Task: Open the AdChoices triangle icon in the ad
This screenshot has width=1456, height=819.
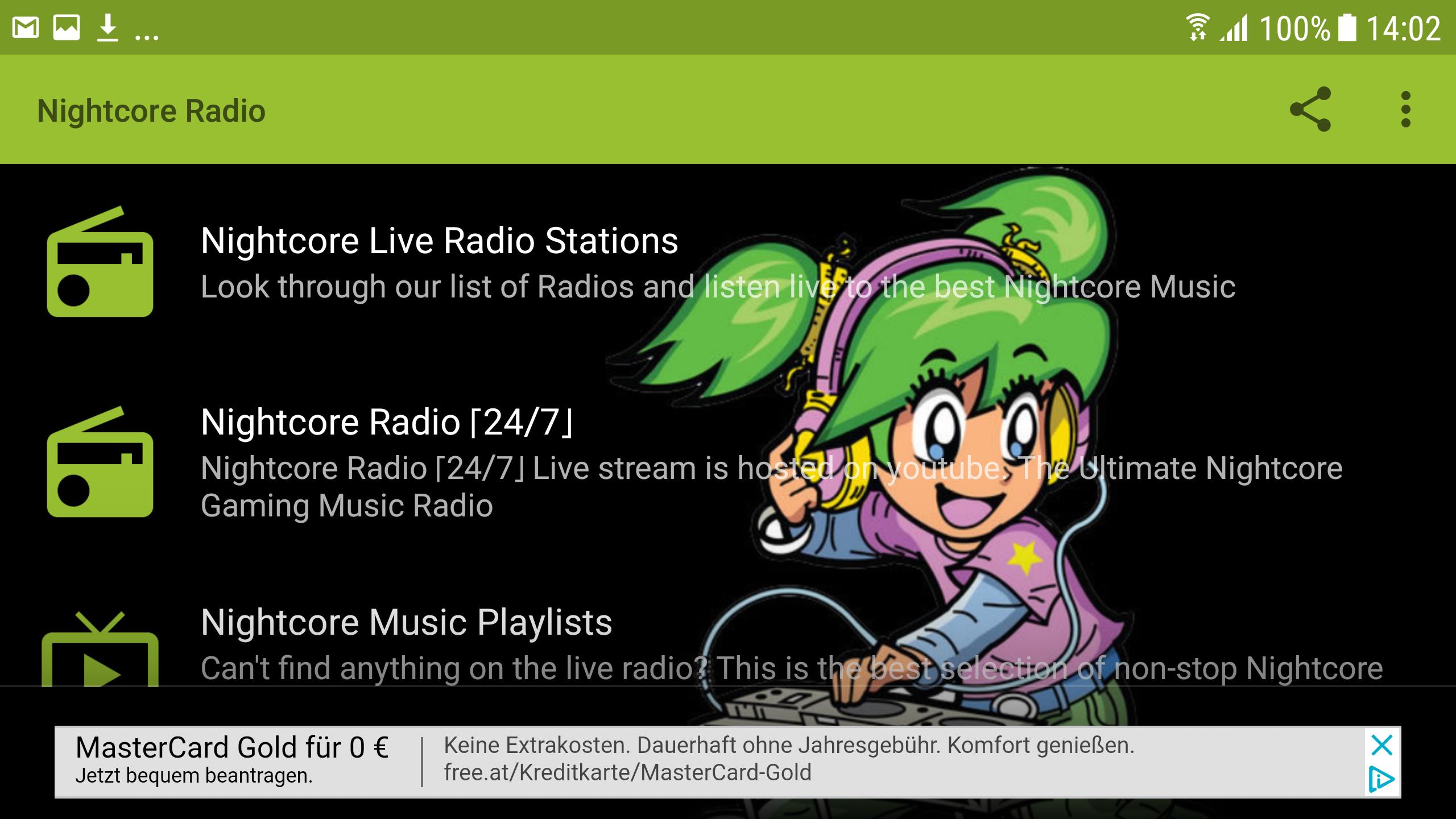Action: [x=1381, y=779]
